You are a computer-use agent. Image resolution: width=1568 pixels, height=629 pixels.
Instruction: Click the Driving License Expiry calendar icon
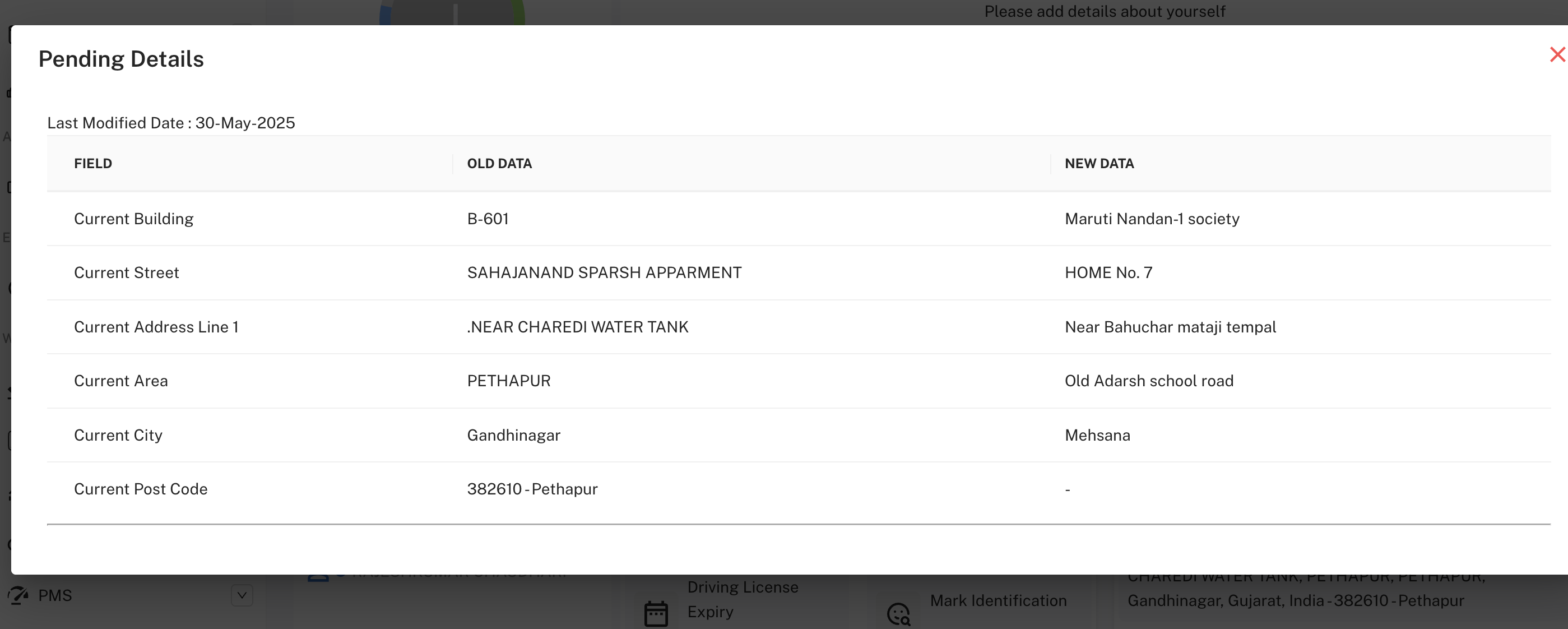[656, 613]
